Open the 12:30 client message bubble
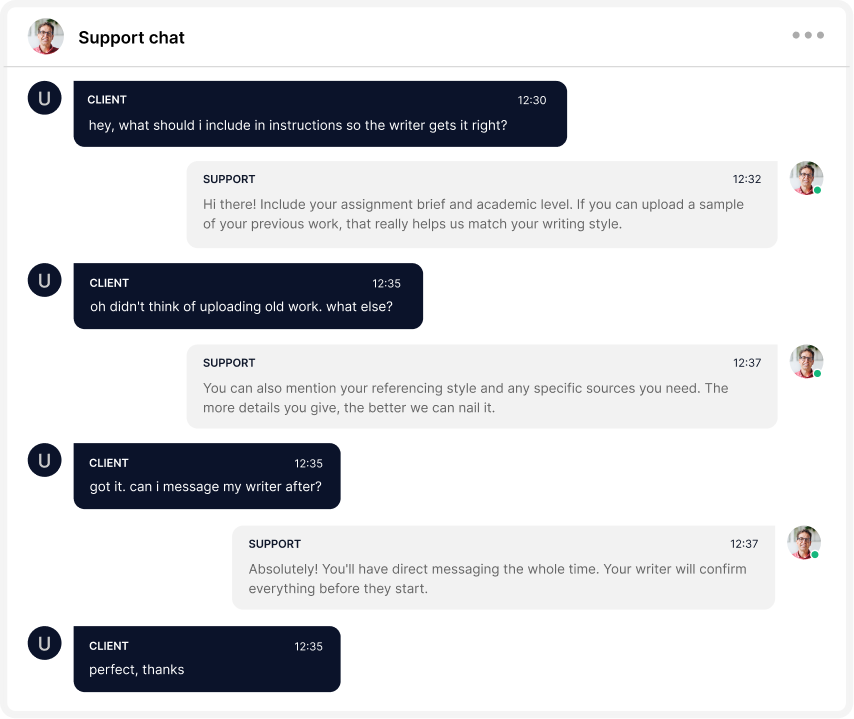The width and height of the screenshot is (854, 719). [319, 114]
